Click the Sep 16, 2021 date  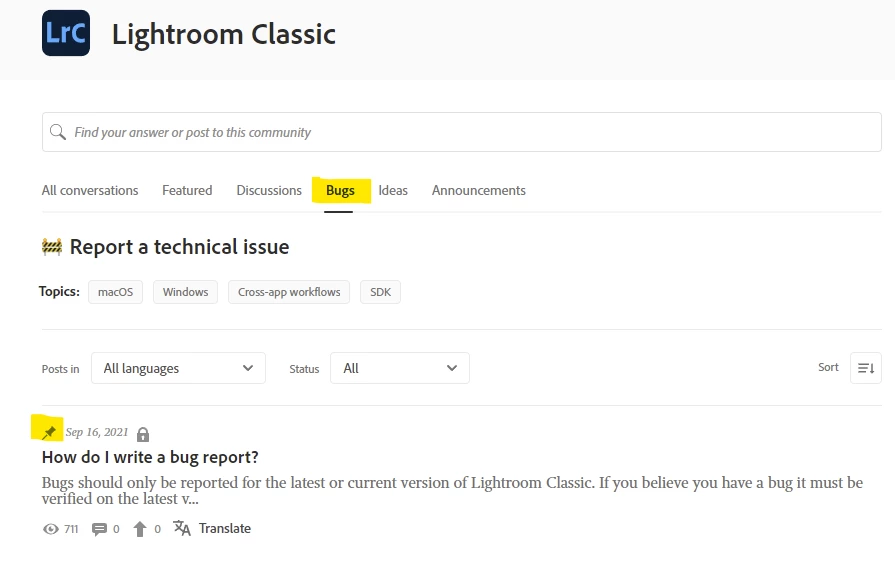pyautogui.click(x=96, y=432)
